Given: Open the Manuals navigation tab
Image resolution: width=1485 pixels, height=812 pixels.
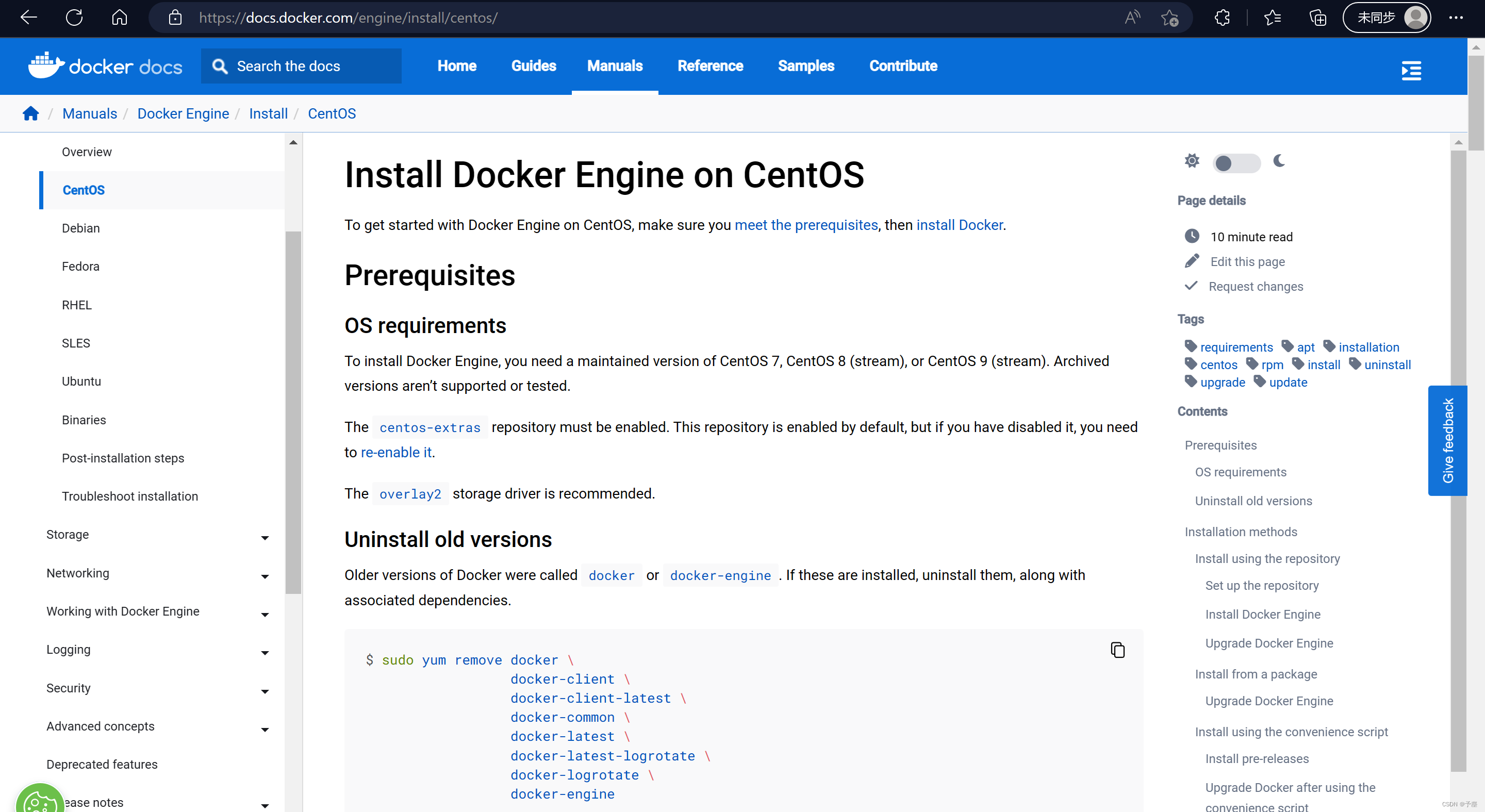Looking at the screenshot, I should (x=615, y=66).
